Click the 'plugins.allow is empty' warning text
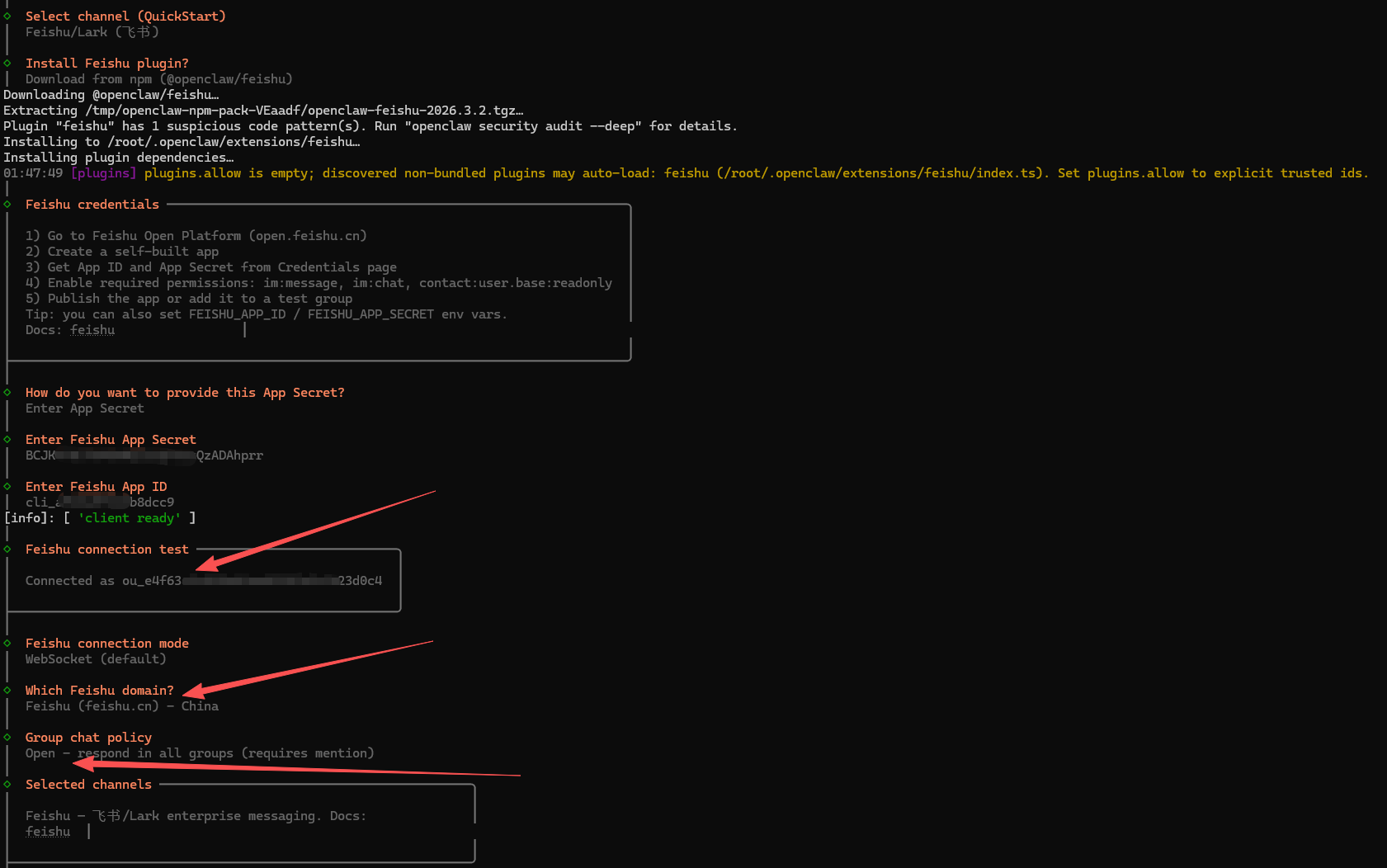The image size is (1387, 868). [x=756, y=172]
